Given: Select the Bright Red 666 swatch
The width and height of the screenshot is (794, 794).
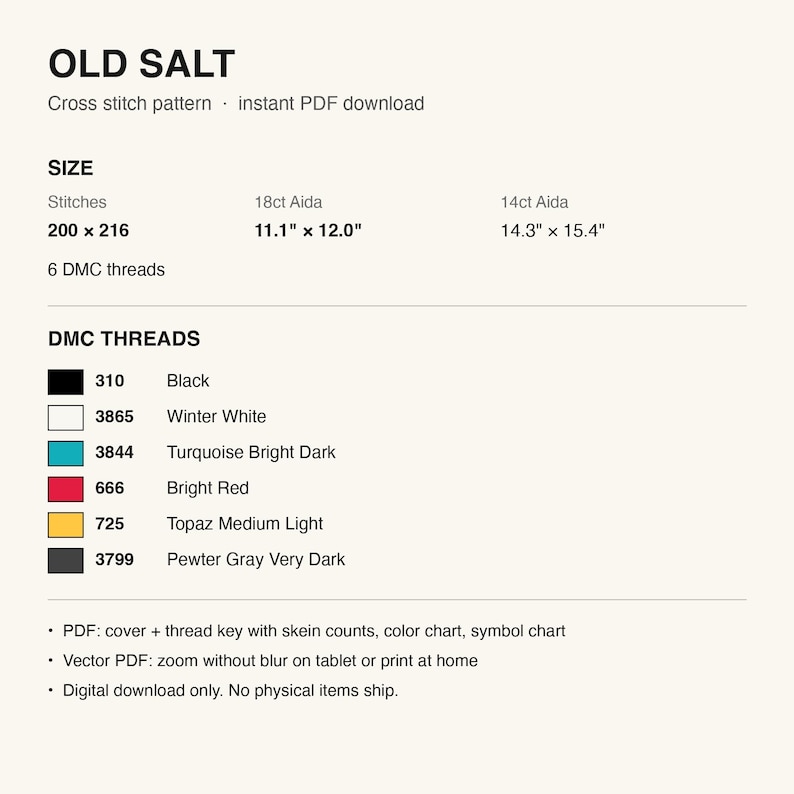Looking at the screenshot, I should pyautogui.click(x=66, y=489).
